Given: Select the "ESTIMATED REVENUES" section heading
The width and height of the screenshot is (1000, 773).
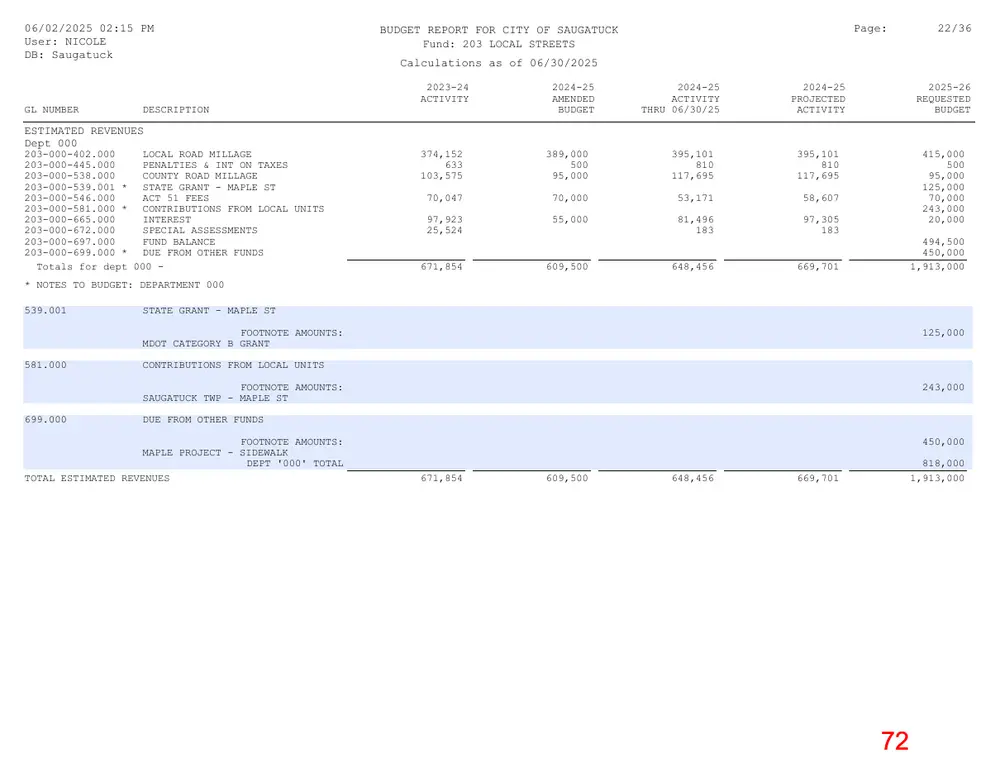Looking at the screenshot, I should click(x=84, y=131).
